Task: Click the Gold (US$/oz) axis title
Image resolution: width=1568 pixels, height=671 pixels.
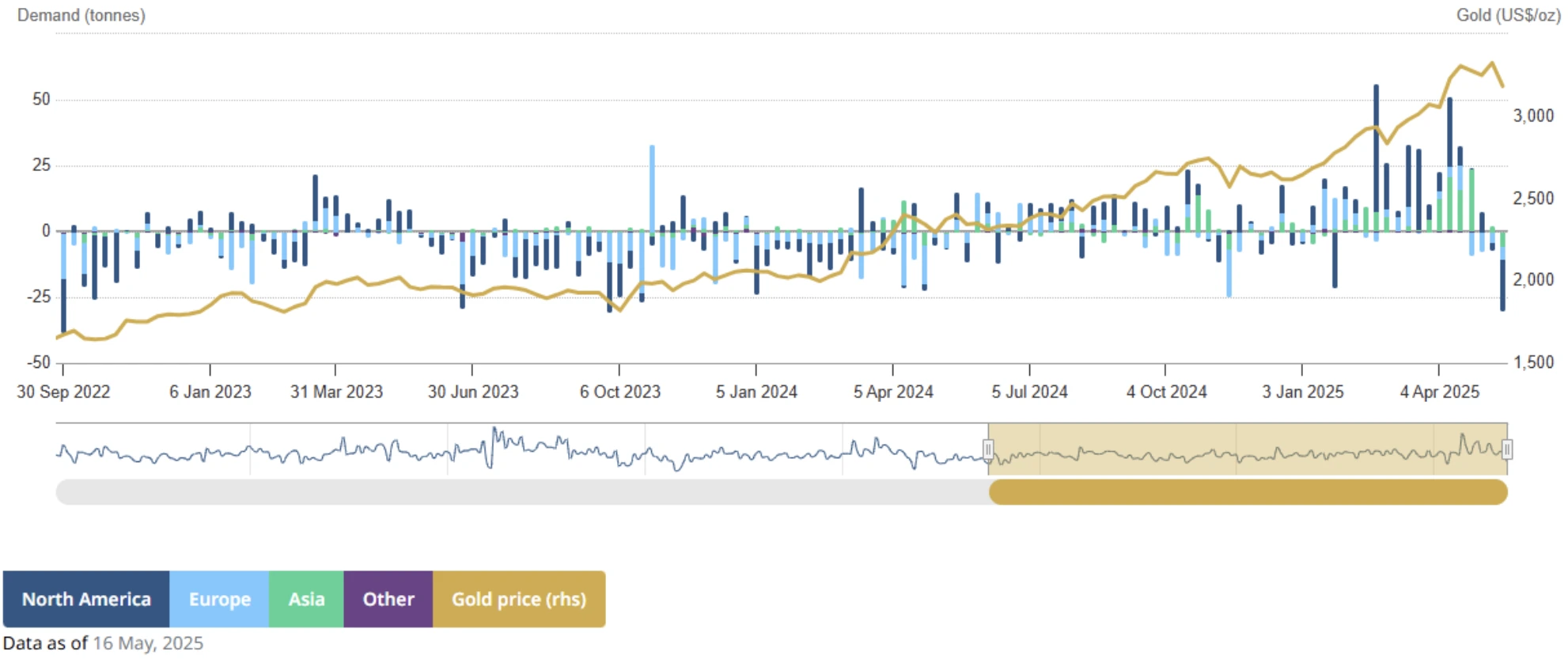Action: point(1508,15)
